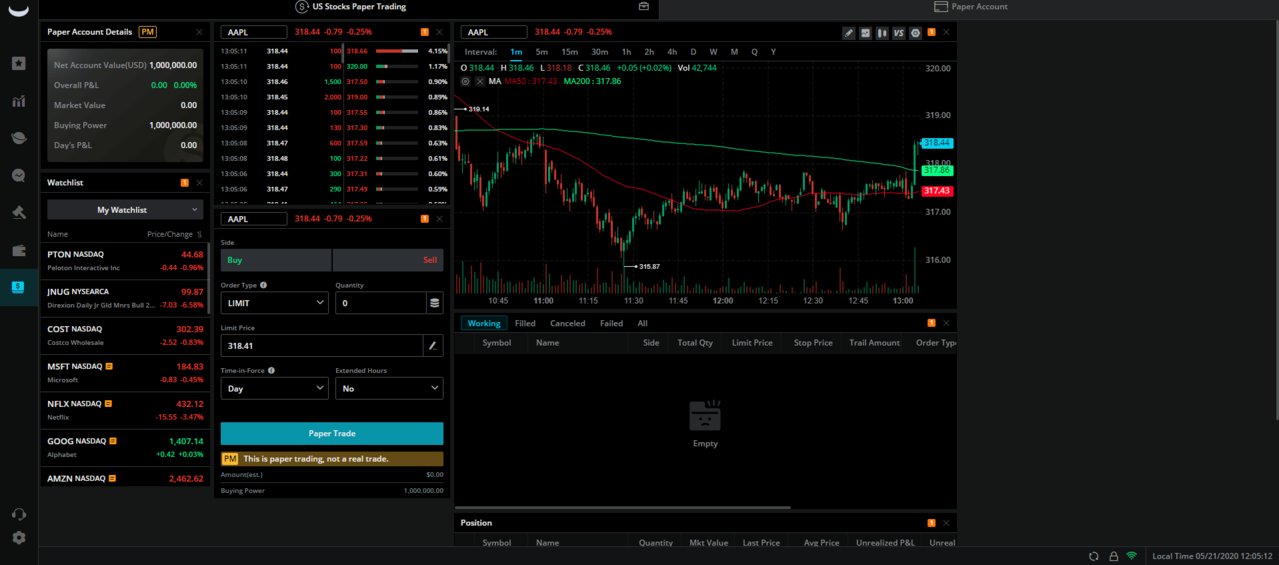The width and height of the screenshot is (1279, 565).
Task: Change the candlestick chart type icon
Action: (x=882, y=32)
